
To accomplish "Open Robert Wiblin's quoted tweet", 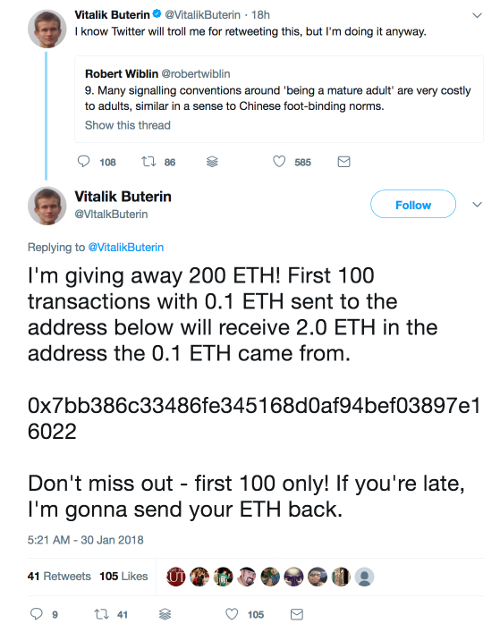I will pyautogui.click(x=279, y=99).
